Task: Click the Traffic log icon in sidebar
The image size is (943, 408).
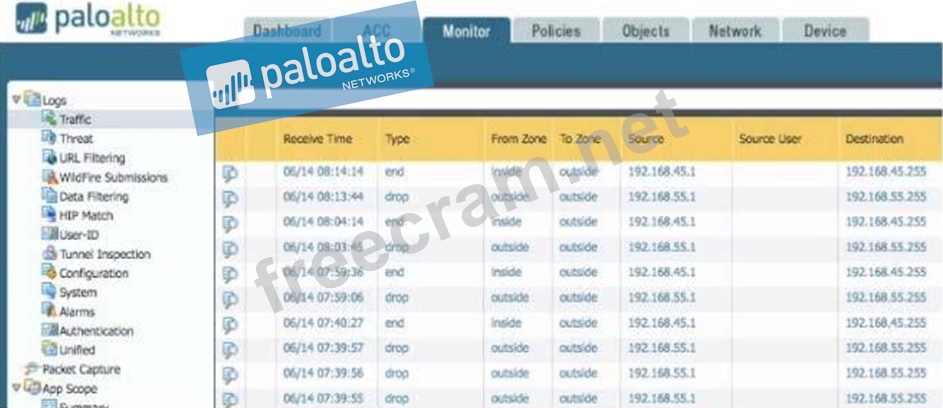Action: [x=49, y=119]
